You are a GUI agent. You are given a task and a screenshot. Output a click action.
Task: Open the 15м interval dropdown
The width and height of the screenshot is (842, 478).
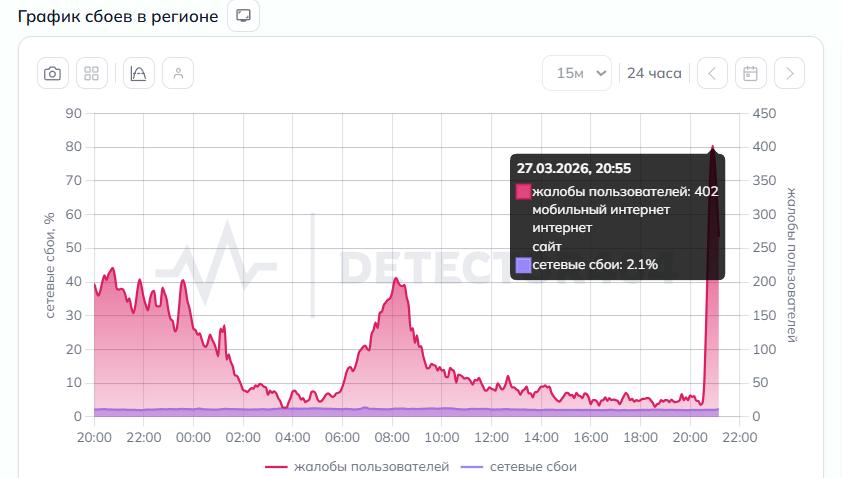pos(576,73)
